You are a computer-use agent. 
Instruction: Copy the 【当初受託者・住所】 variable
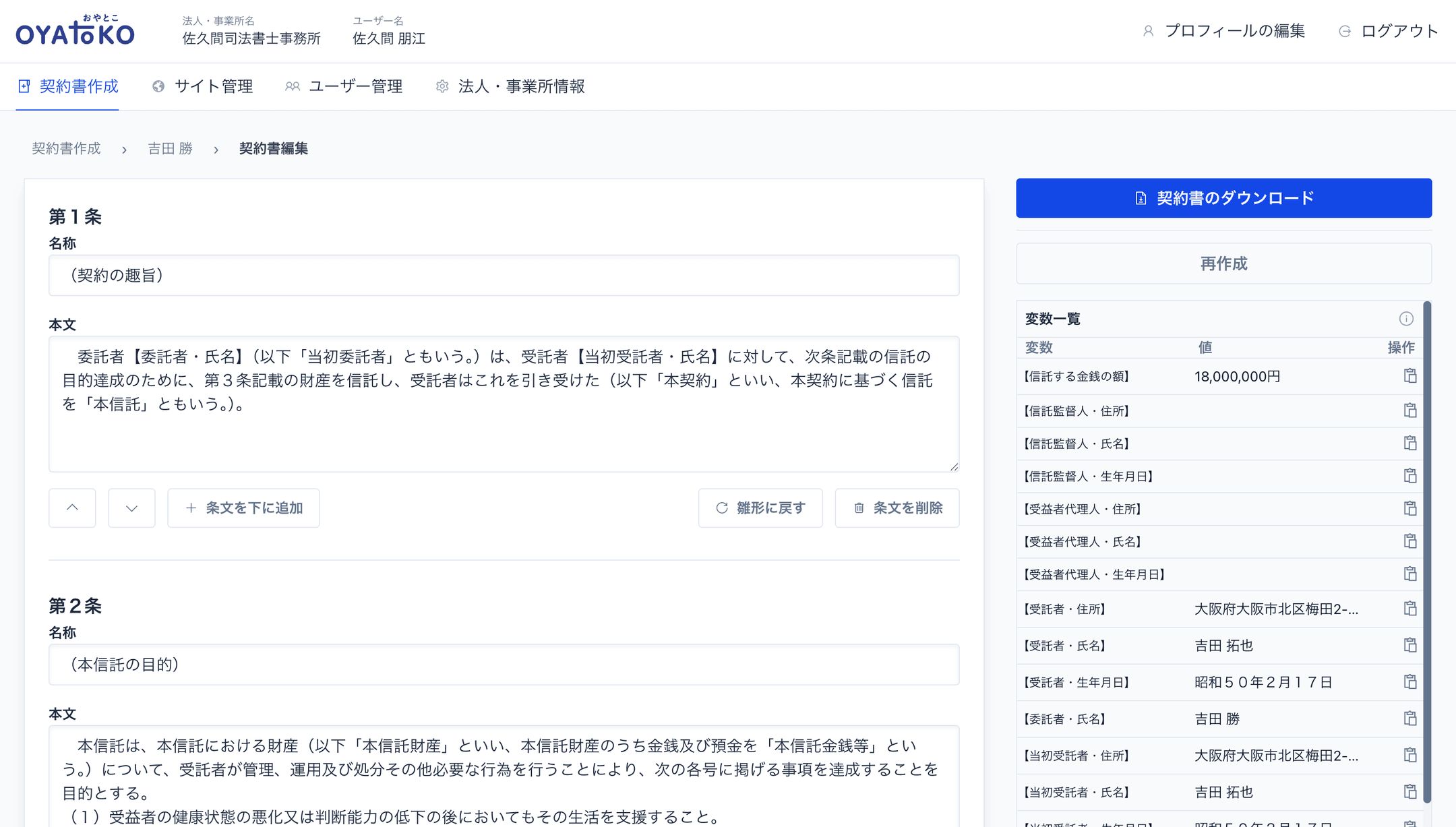pos(1409,755)
